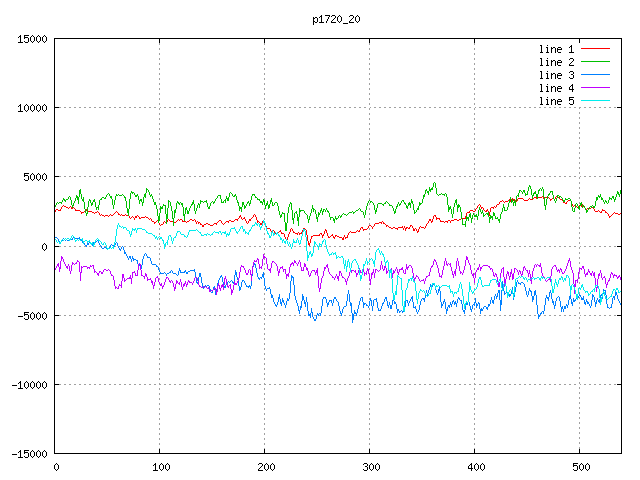Click the -15000 y-axis tick label

click(x=29, y=454)
